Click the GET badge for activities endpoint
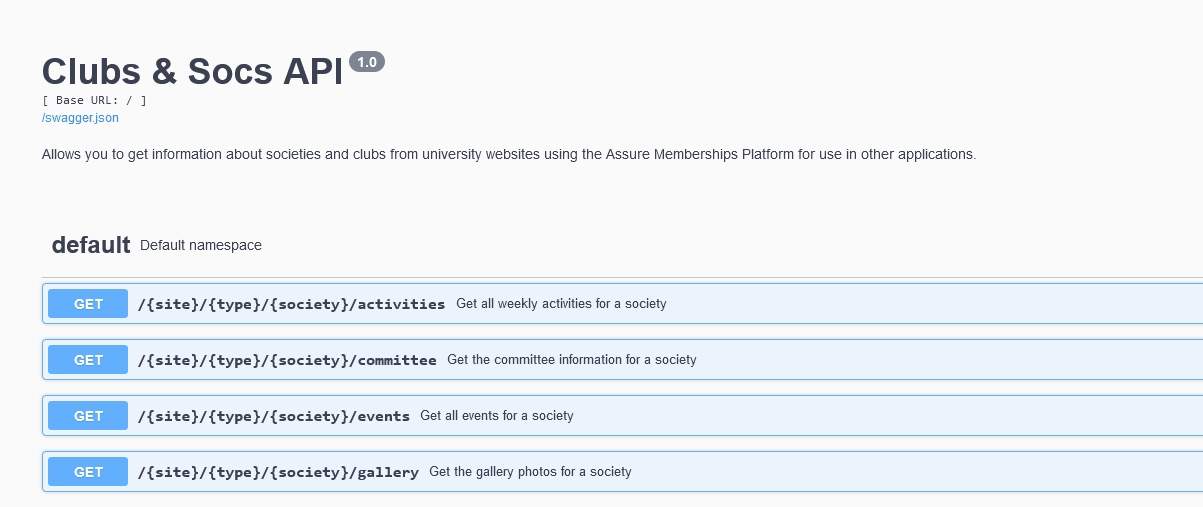Image resolution: width=1203 pixels, height=507 pixels. (x=88, y=304)
